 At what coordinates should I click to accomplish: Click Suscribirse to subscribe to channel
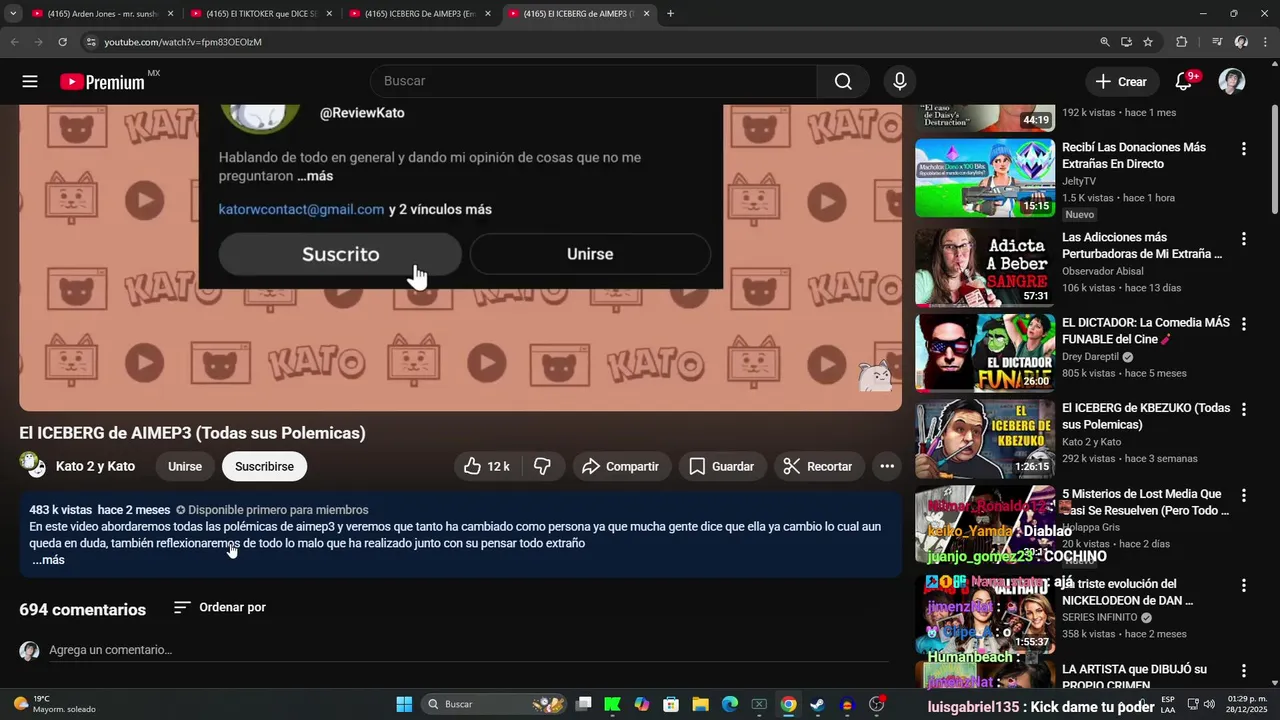(264, 466)
